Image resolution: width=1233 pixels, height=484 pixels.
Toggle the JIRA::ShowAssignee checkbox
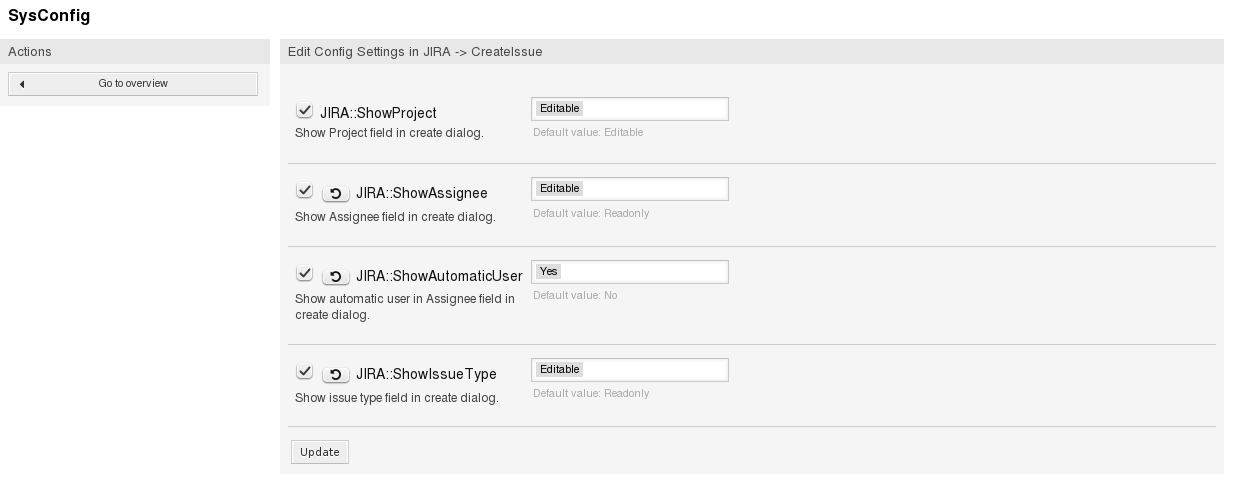305,191
